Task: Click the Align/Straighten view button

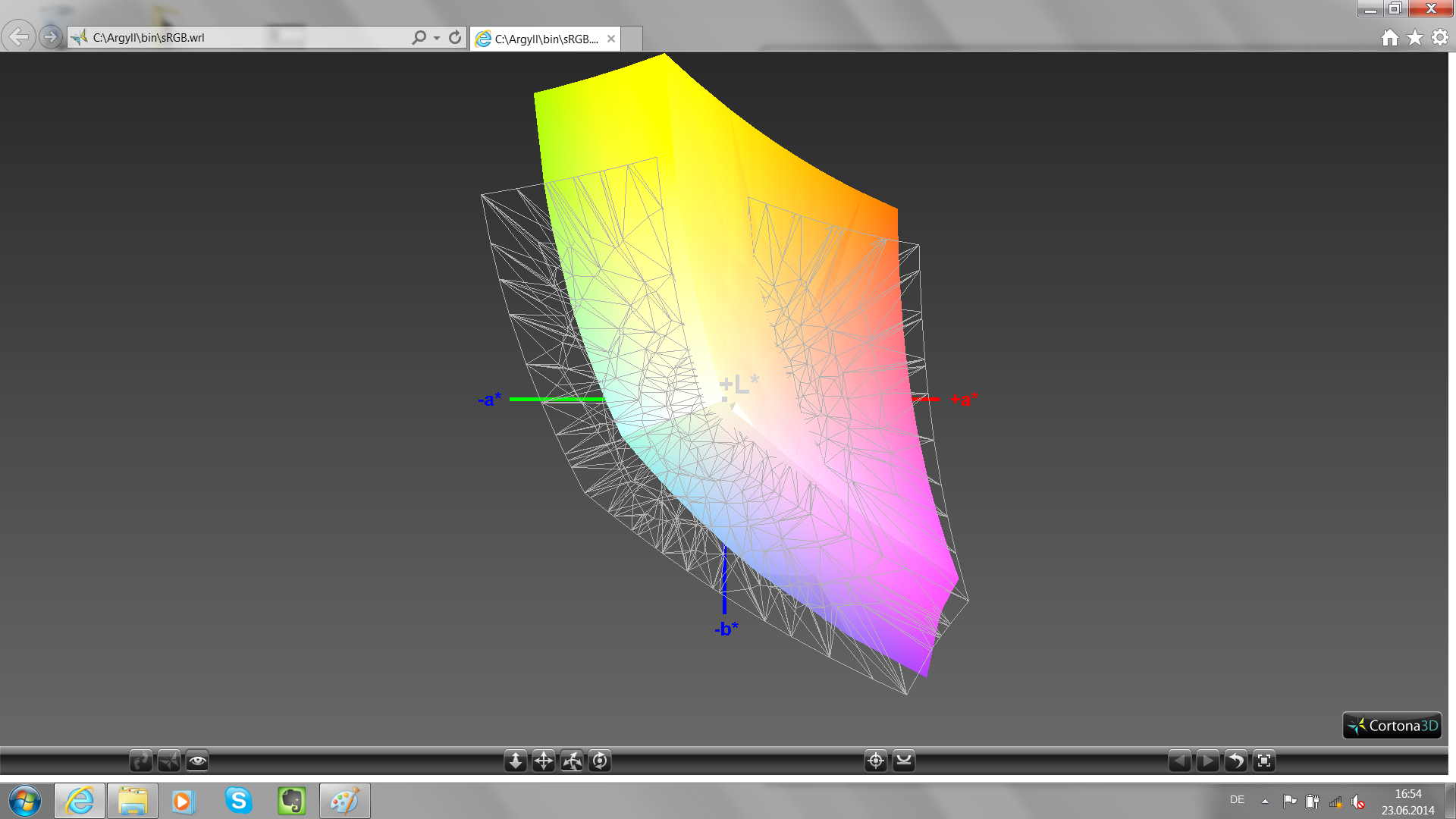Action: 904,761
